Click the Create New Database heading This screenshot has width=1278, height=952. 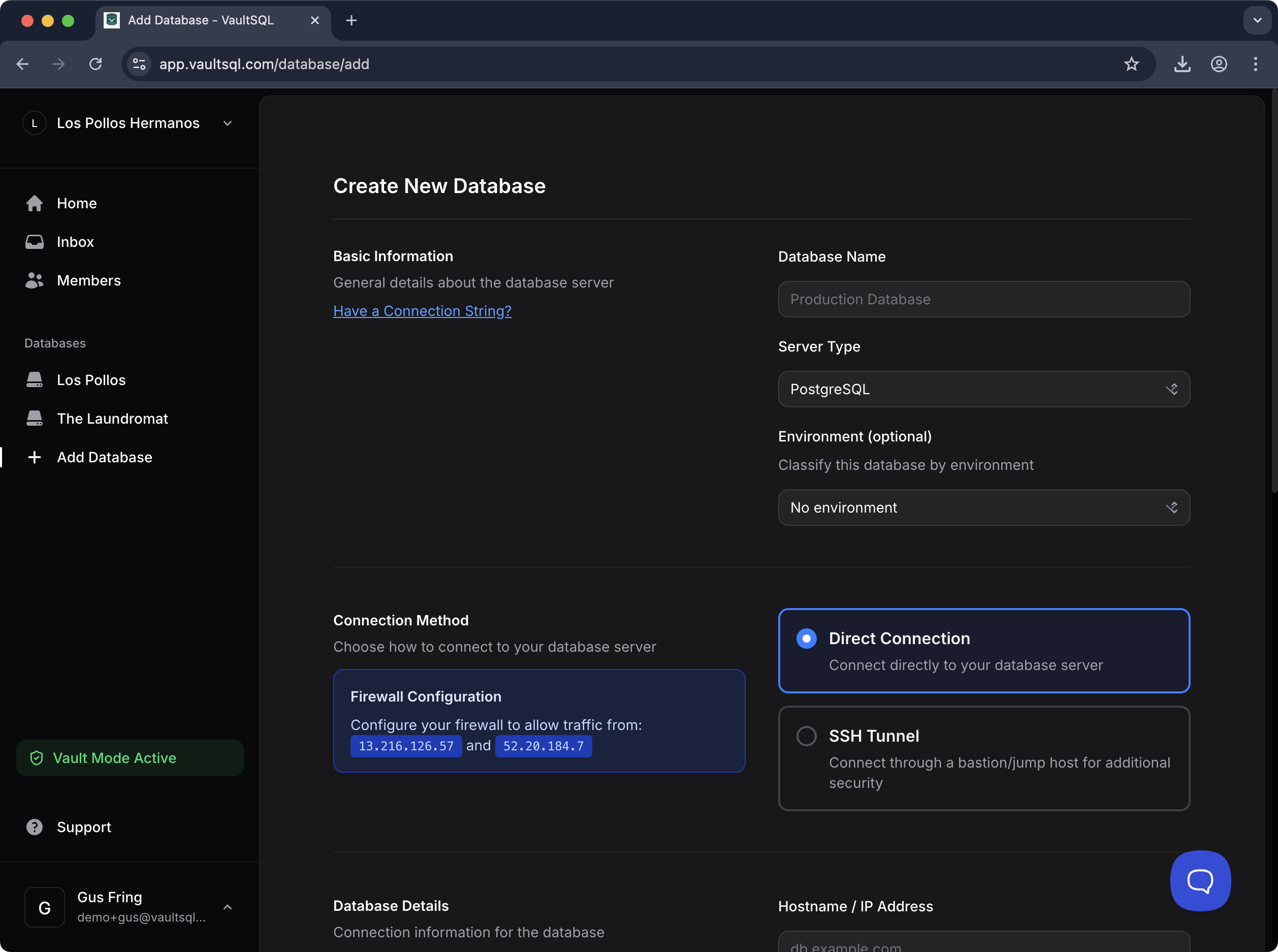click(x=439, y=185)
